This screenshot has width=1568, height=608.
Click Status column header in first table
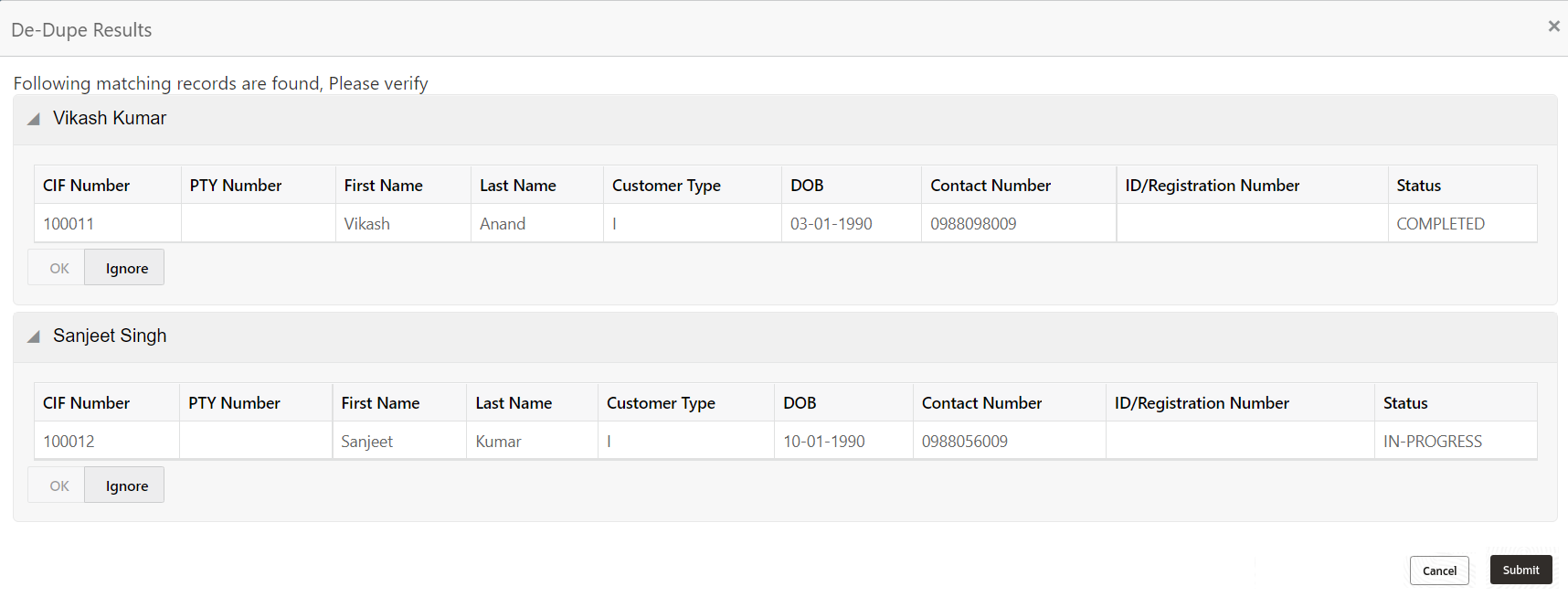(1418, 186)
